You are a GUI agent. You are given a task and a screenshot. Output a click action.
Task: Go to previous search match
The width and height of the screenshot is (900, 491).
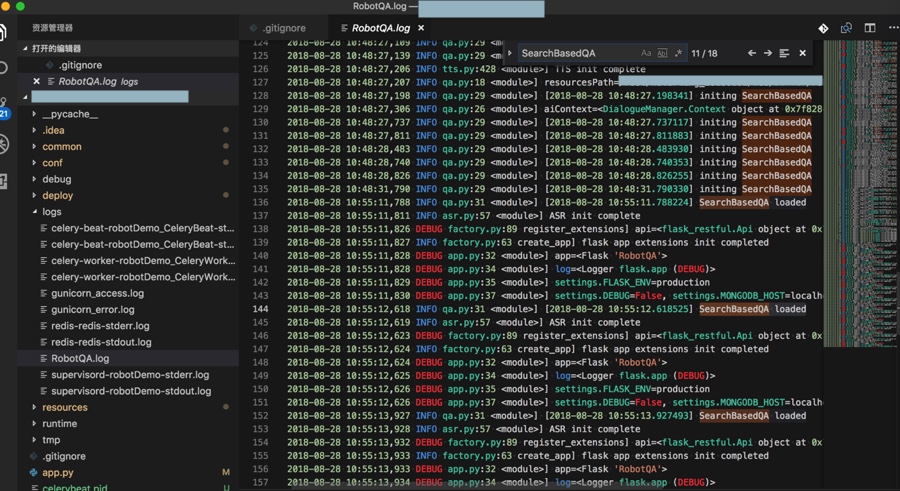[752, 53]
